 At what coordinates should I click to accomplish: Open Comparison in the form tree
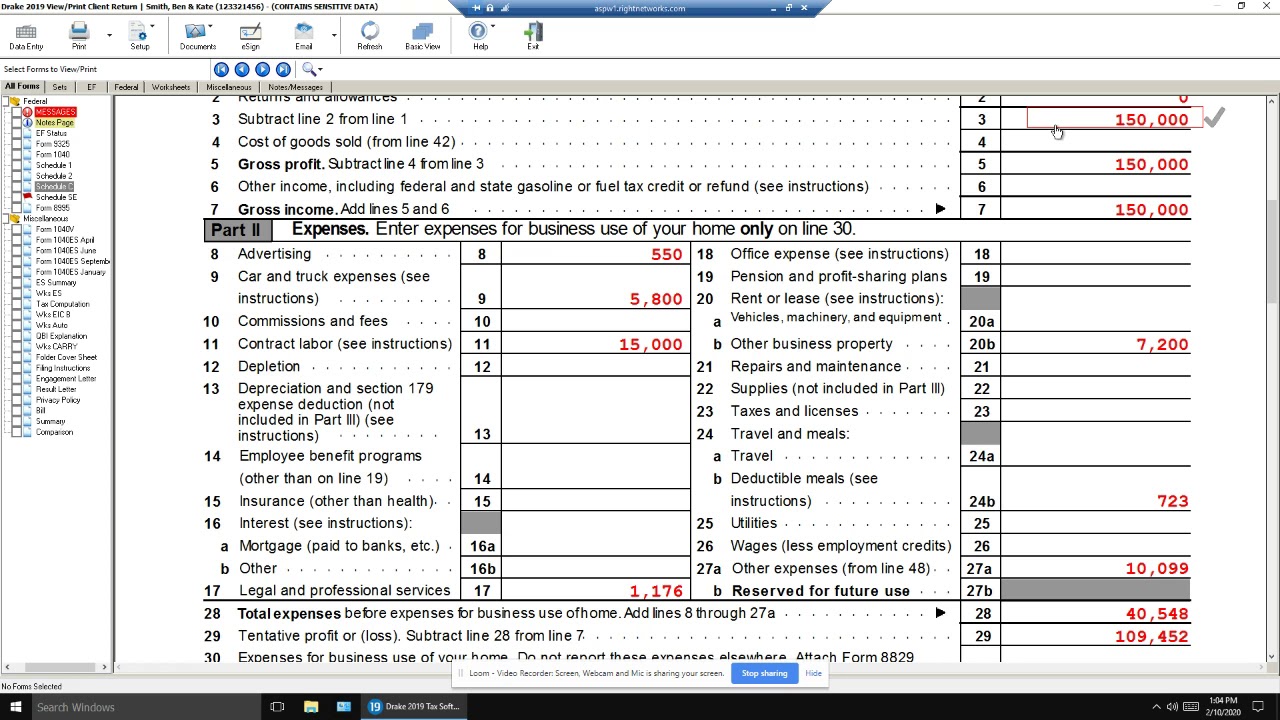tap(54, 432)
